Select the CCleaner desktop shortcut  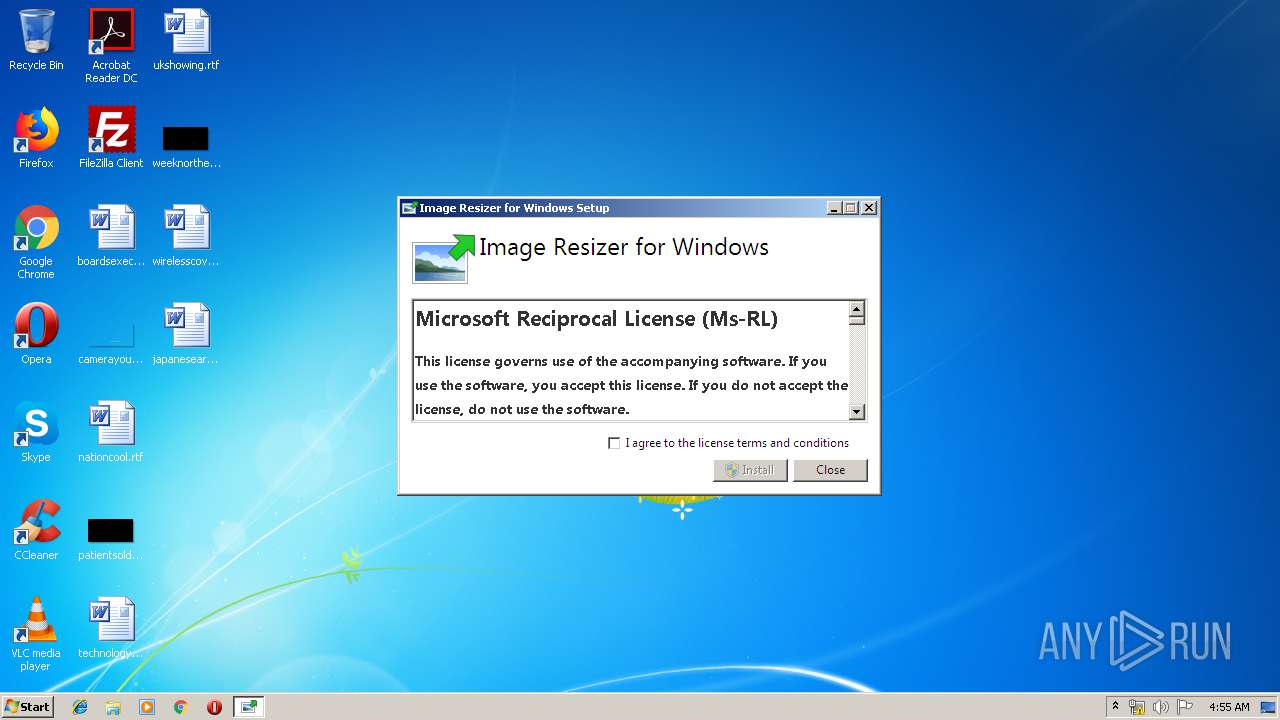pos(36,530)
